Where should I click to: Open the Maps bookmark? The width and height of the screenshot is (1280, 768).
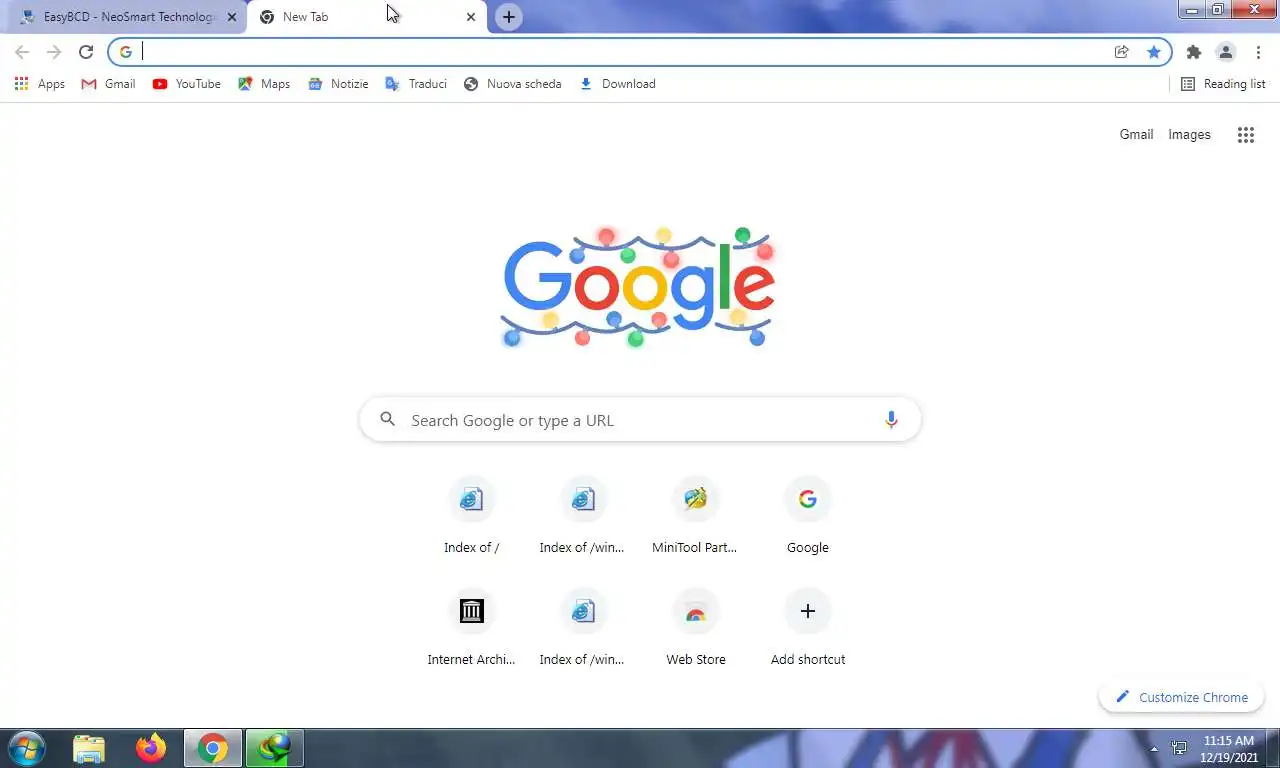264,84
